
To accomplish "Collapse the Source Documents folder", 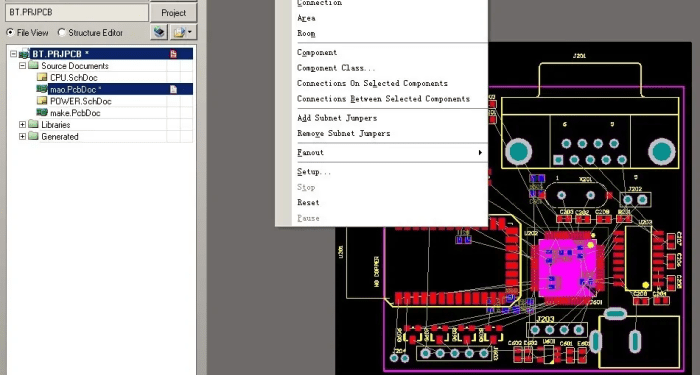I will (22, 66).
